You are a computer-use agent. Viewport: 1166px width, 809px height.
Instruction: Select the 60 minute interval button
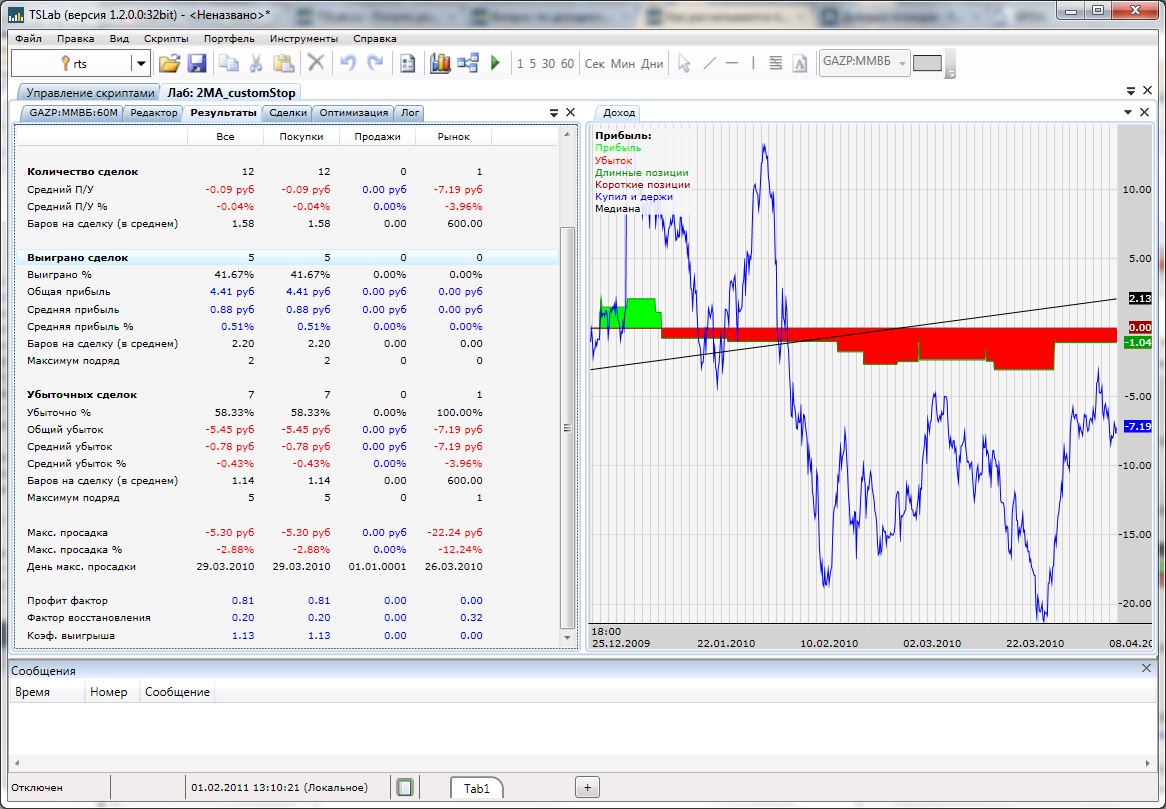567,64
